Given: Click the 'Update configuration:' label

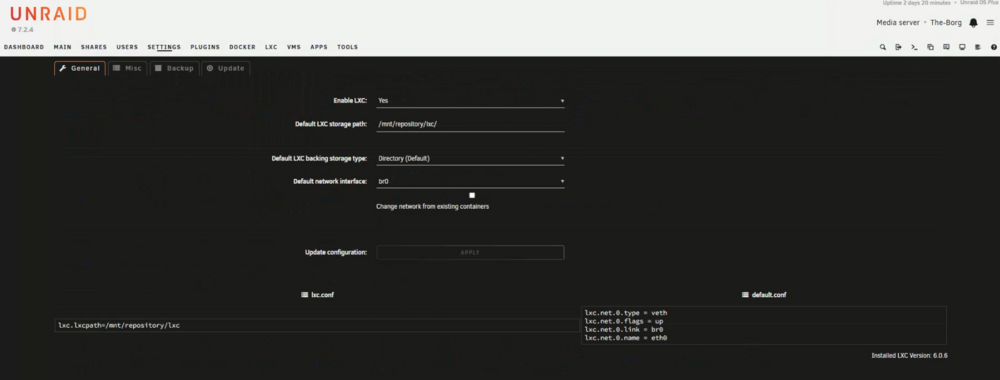Looking at the screenshot, I should (336, 252).
